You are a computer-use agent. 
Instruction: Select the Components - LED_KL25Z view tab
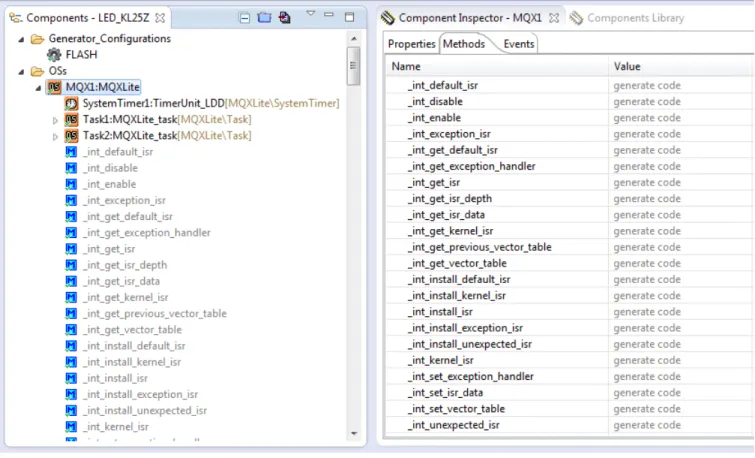click(88, 18)
